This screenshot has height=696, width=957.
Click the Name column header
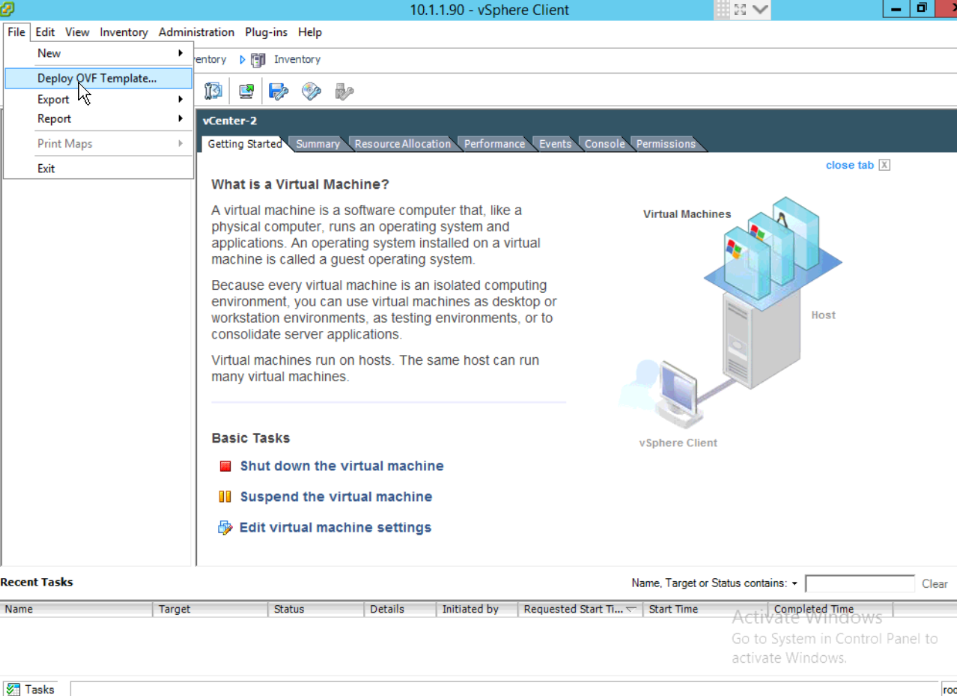pyautogui.click(x=76, y=609)
